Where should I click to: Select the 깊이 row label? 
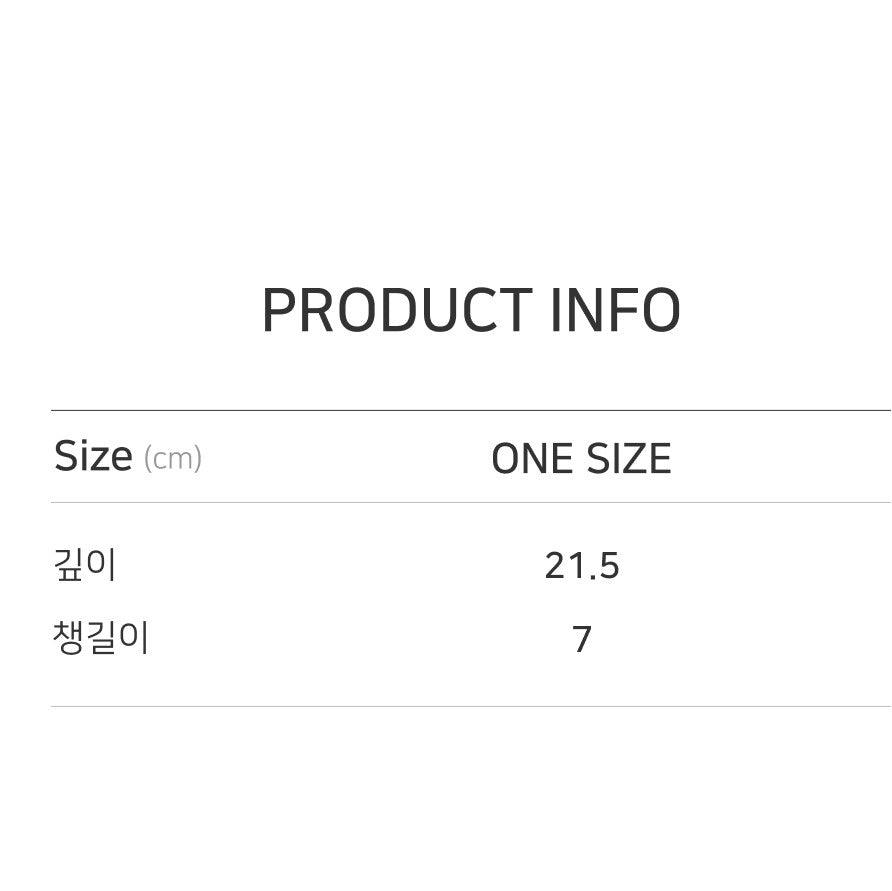(x=85, y=566)
